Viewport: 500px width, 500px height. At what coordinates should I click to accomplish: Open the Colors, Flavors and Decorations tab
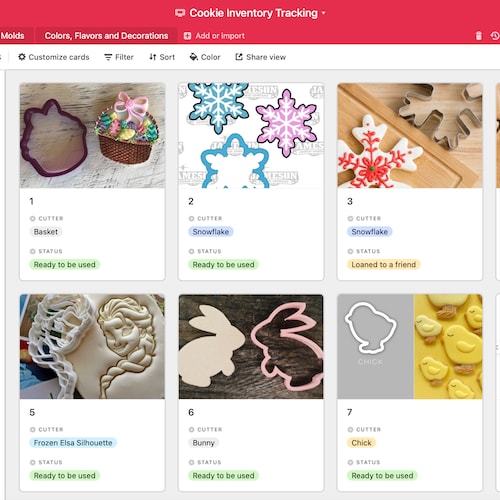click(106, 36)
